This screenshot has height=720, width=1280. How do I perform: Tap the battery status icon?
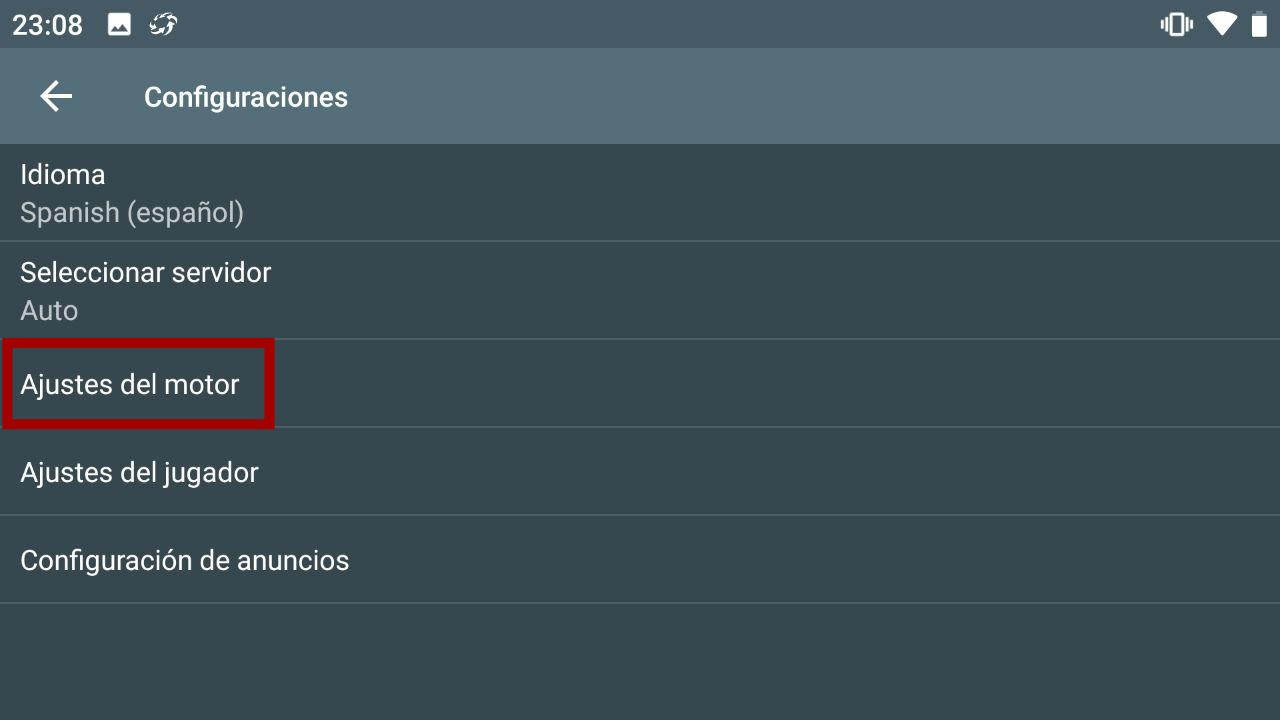pos(1259,25)
